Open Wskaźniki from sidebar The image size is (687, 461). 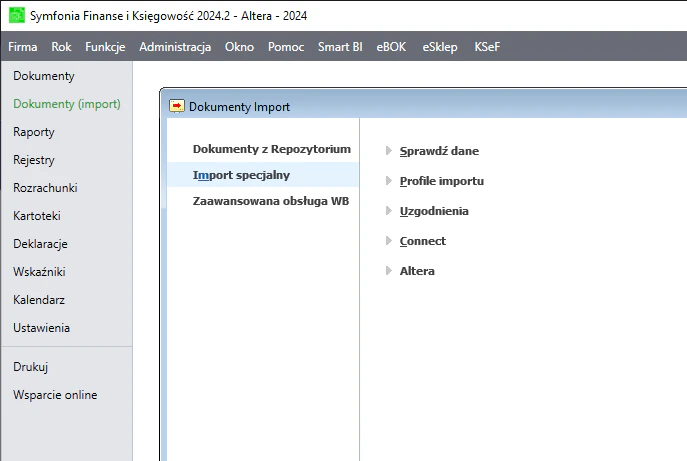[x=39, y=272]
